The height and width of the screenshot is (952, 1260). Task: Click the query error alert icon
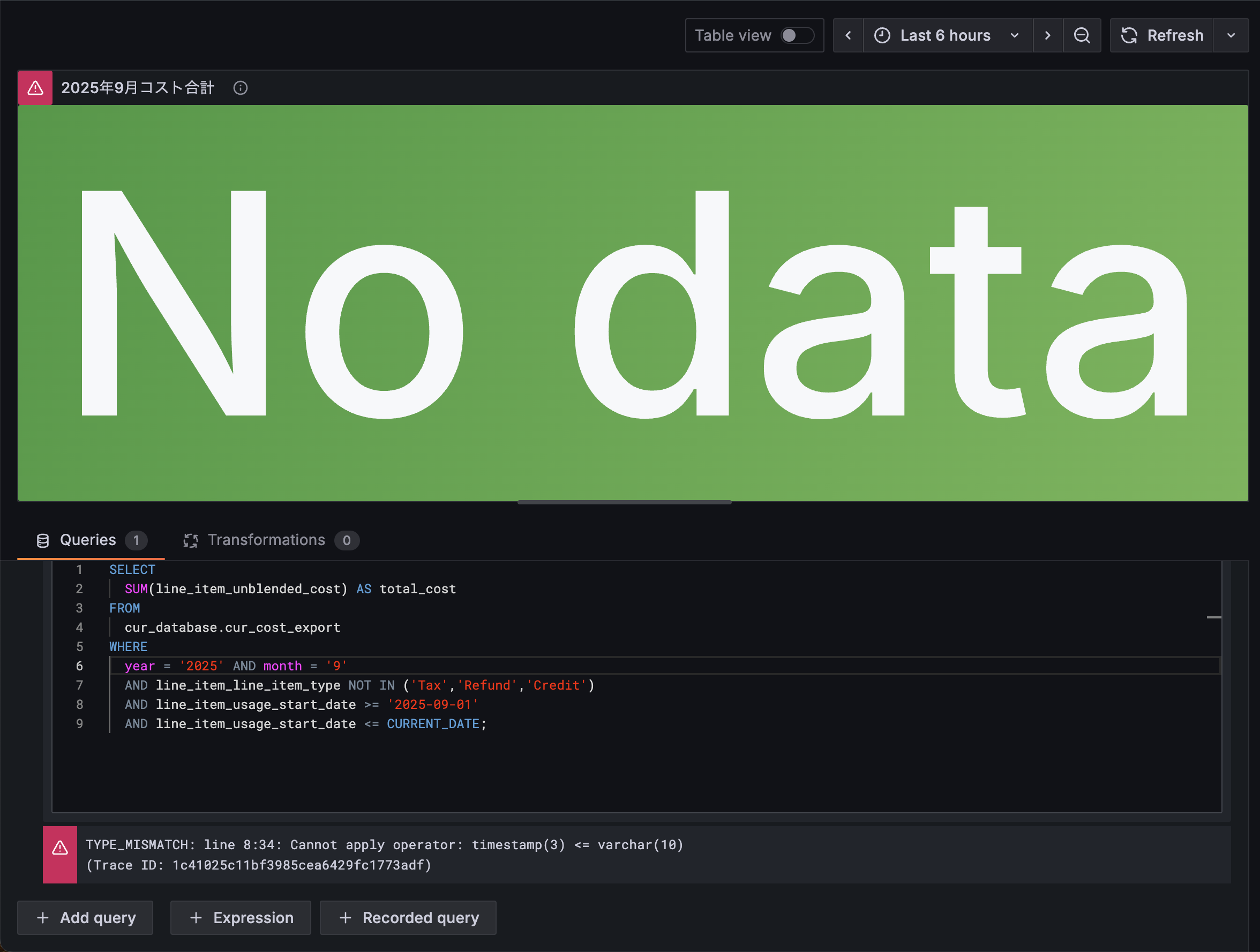(x=60, y=848)
